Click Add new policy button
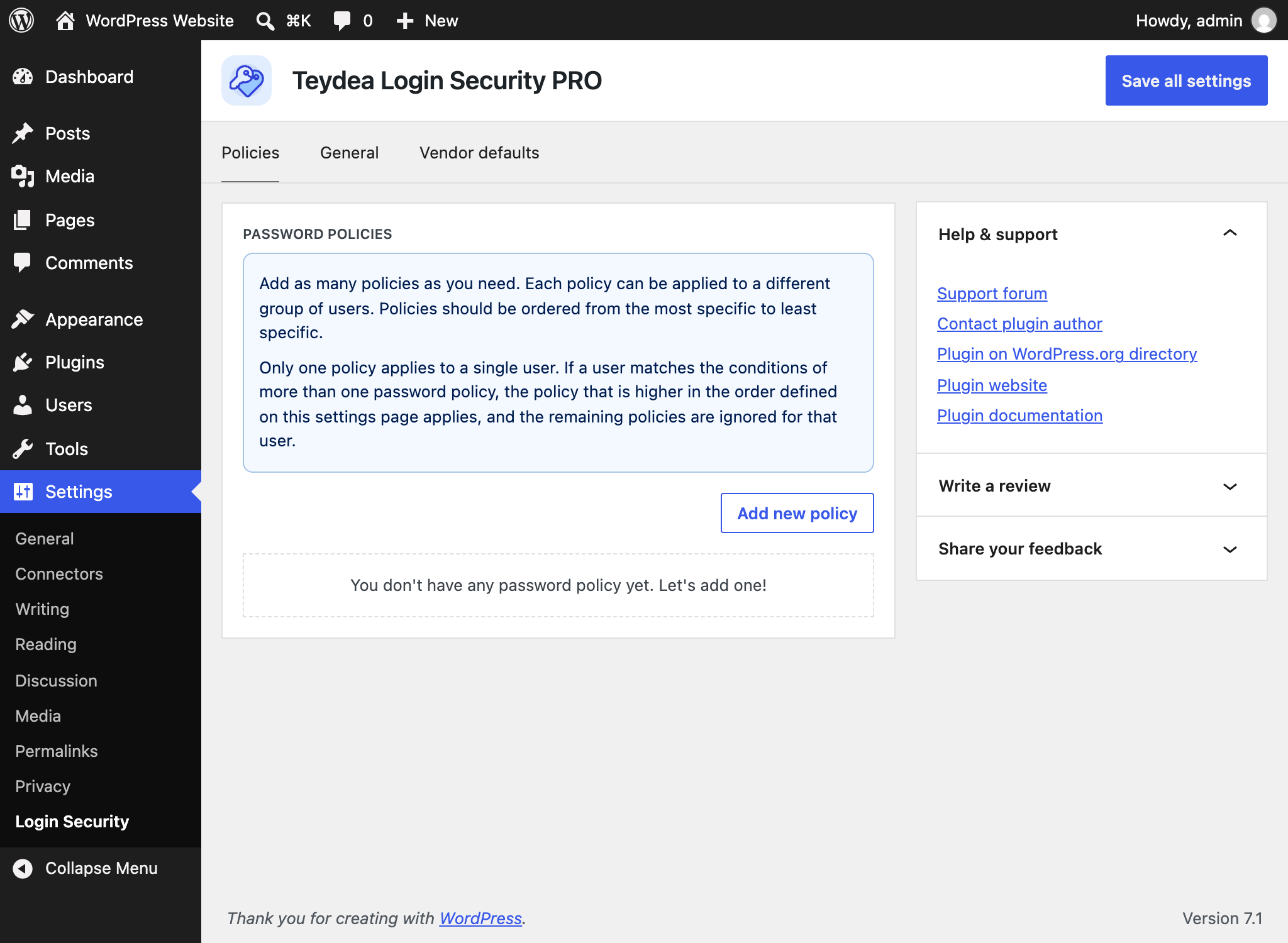 pos(797,513)
